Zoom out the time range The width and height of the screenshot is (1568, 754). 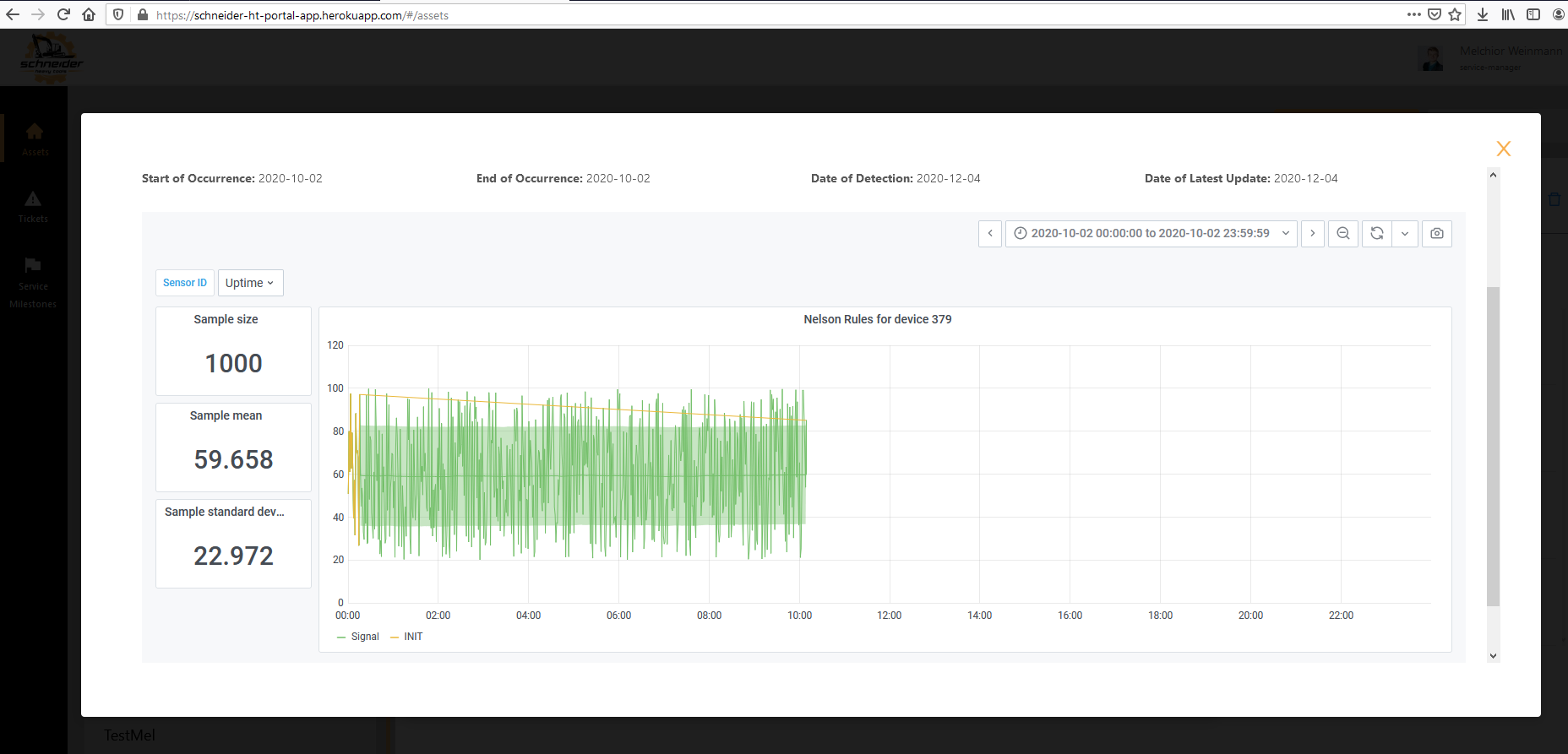click(1342, 234)
